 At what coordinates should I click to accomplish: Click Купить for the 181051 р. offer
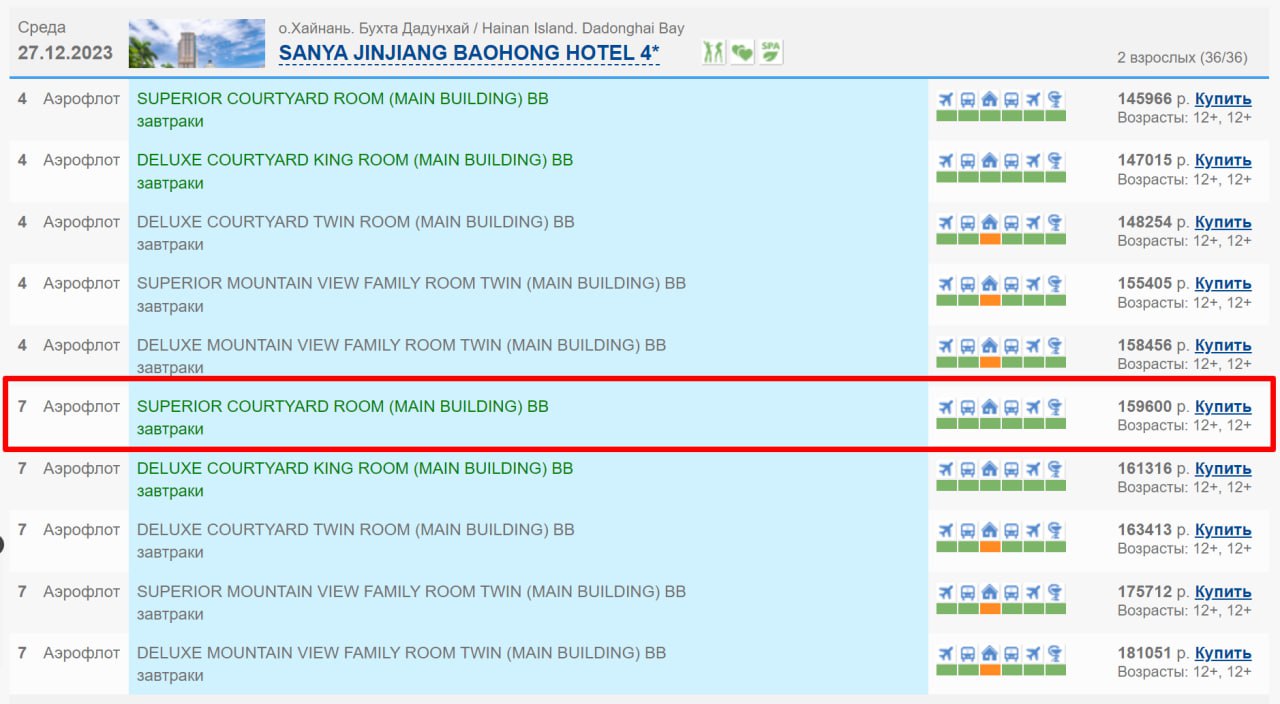(1223, 654)
